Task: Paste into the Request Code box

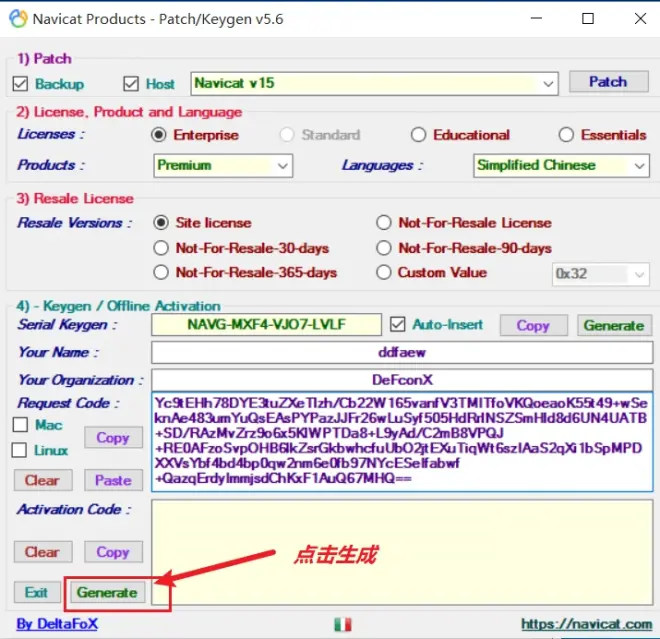Action: [113, 480]
